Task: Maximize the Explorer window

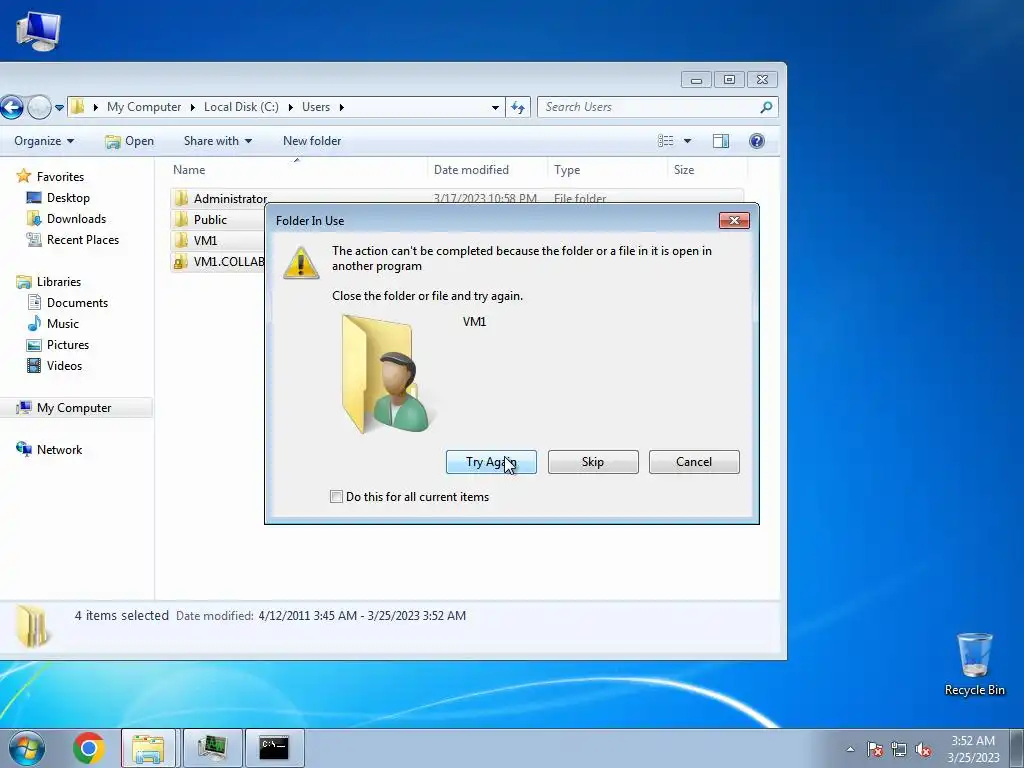Action: pos(729,80)
